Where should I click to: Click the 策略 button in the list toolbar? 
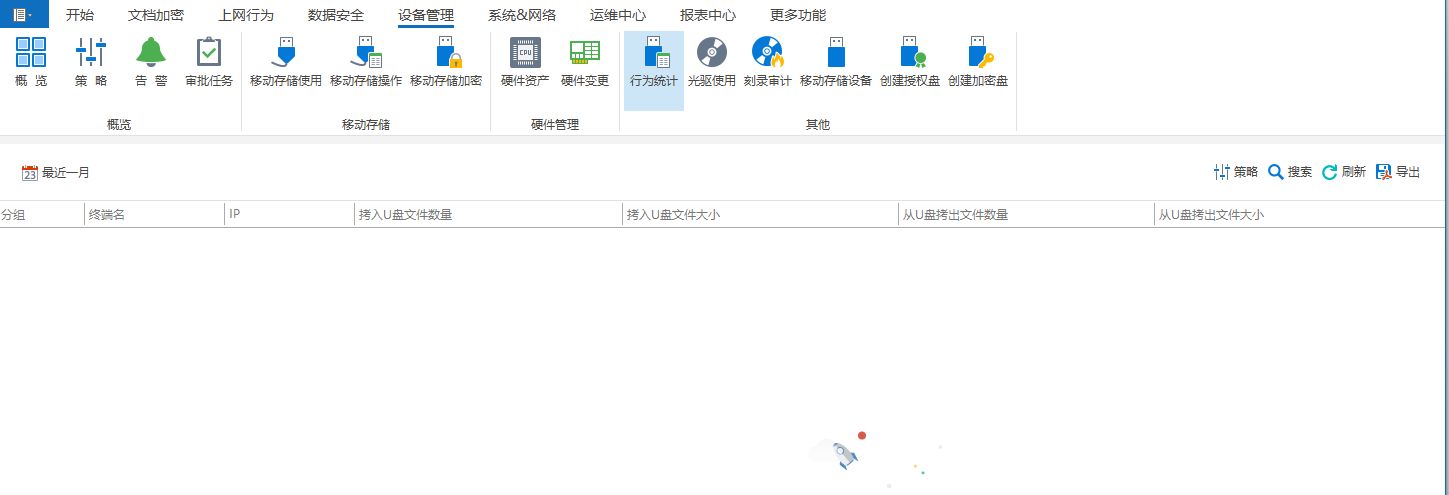coord(1236,172)
